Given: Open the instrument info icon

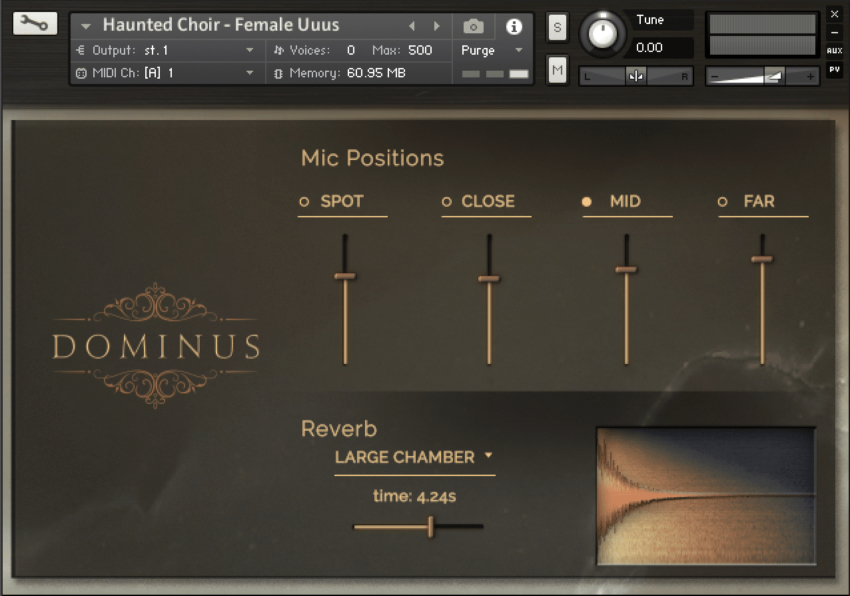Looking at the screenshot, I should [514, 26].
